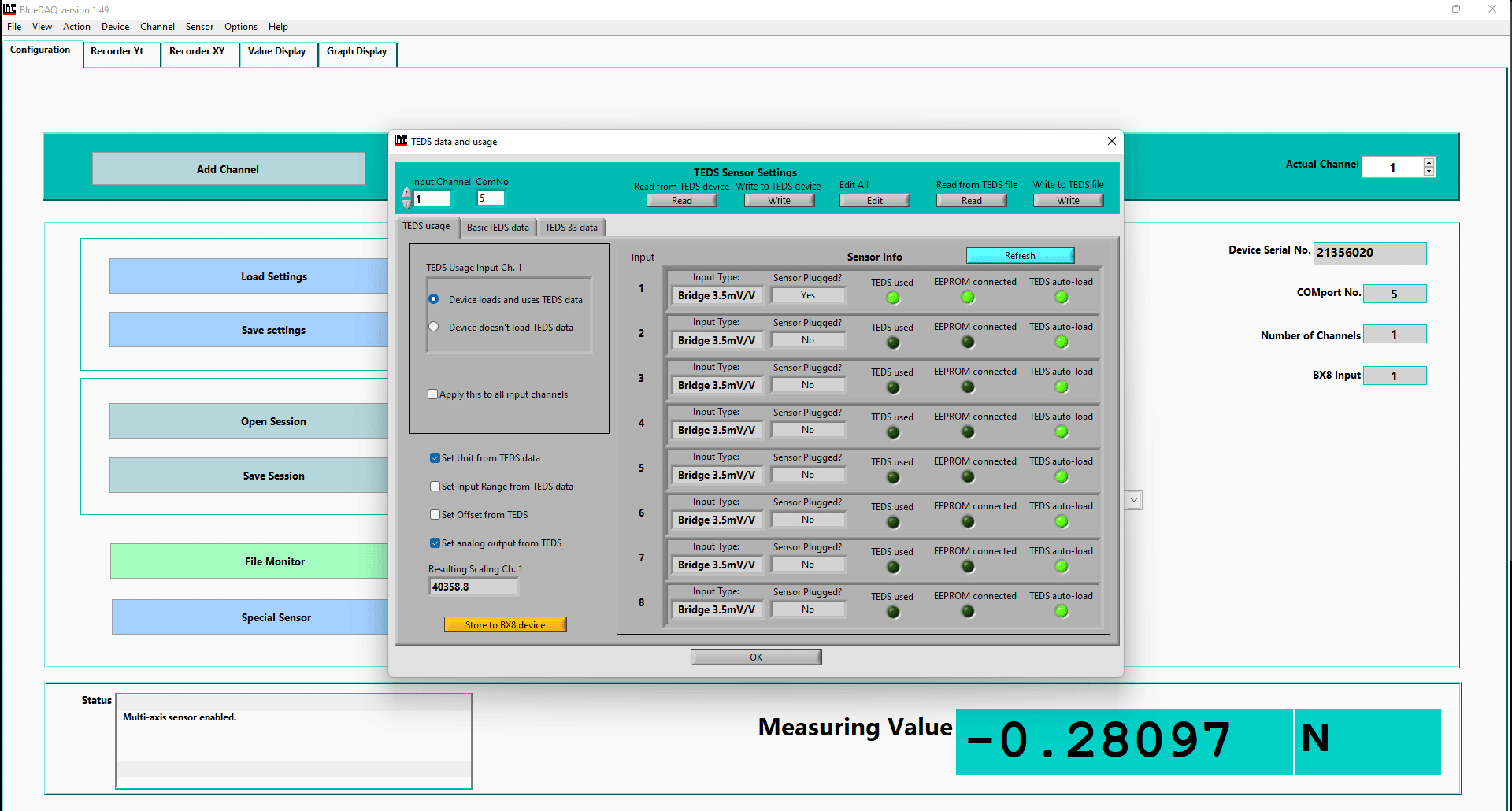This screenshot has width=1512, height=811.
Task: Click the Input Channel stepper arrows
Action: 407,198
